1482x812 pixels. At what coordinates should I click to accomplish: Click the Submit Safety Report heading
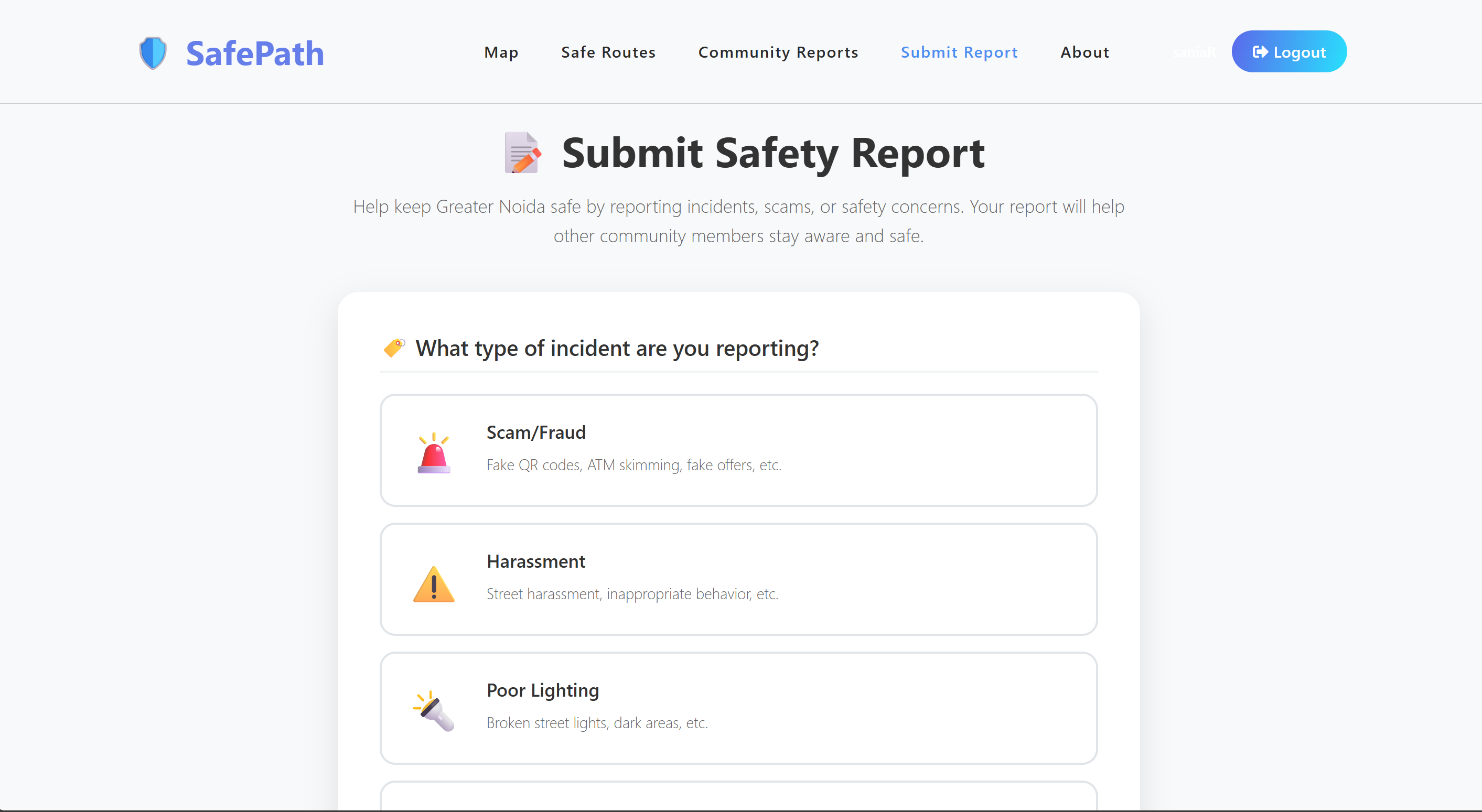click(x=772, y=153)
